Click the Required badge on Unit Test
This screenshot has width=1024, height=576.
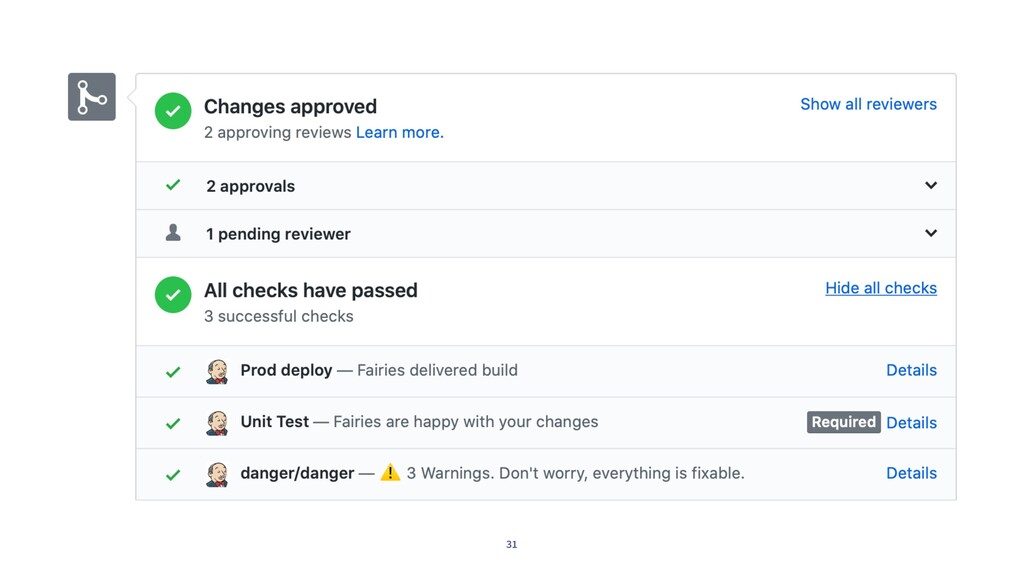click(x=844, y=422)
